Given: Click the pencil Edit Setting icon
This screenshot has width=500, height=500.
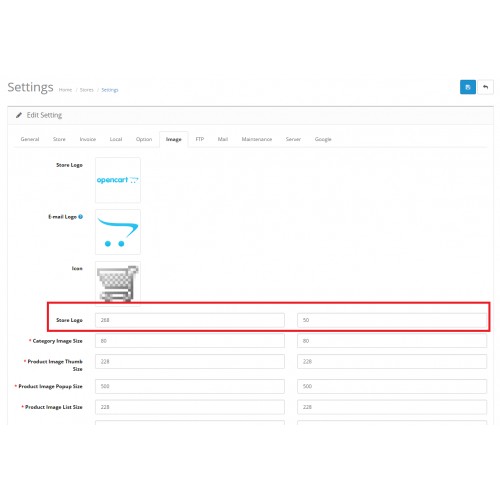Looking at the screenshot, I should point(19,115).
